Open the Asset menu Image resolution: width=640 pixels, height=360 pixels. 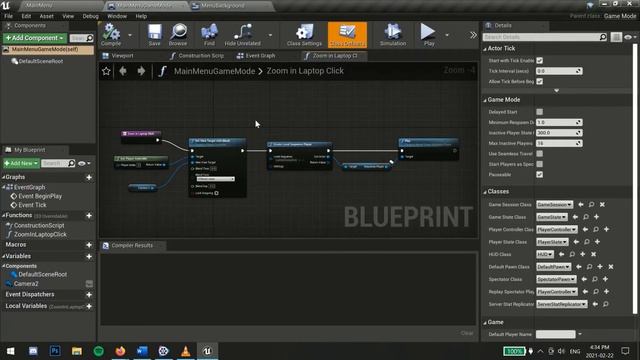47,16
